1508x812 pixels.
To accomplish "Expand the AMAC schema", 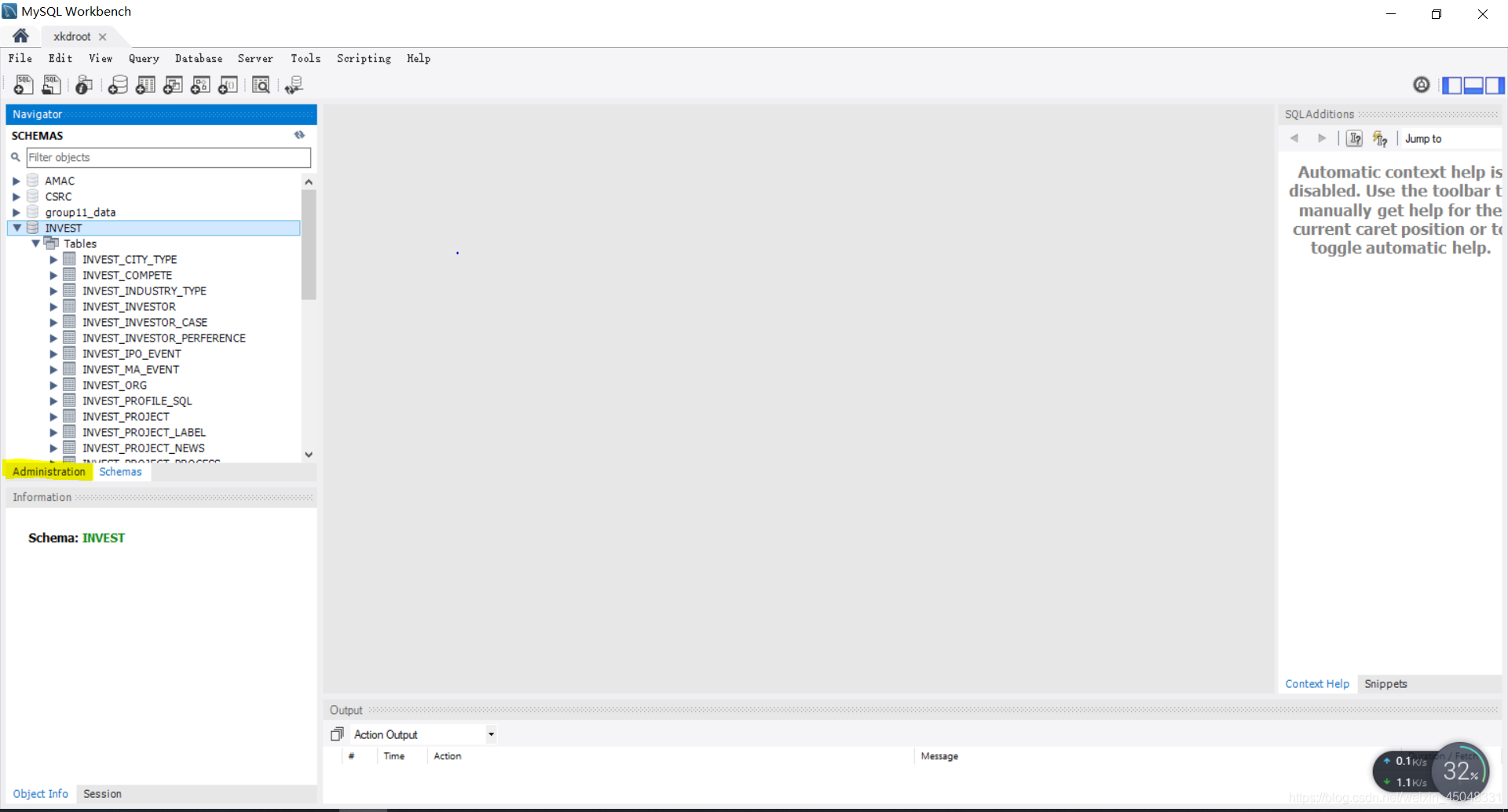I will tap(16, 181).
